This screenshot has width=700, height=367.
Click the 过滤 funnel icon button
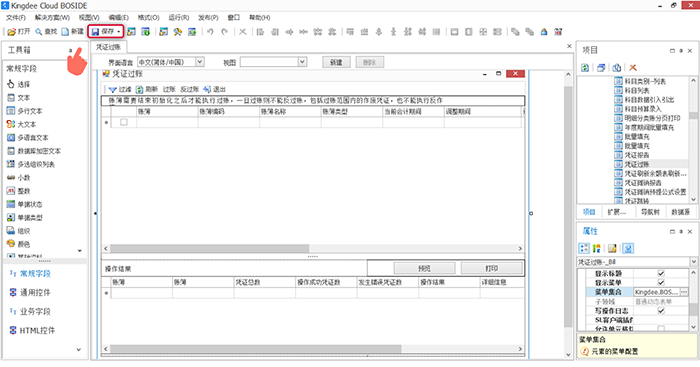120,89
